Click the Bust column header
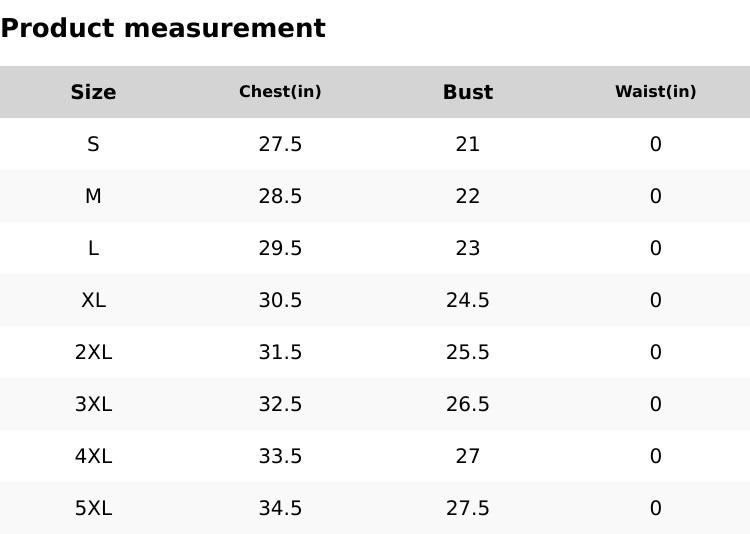The height and width of the screenshot is (534, 750). click(x=468, y=92)
